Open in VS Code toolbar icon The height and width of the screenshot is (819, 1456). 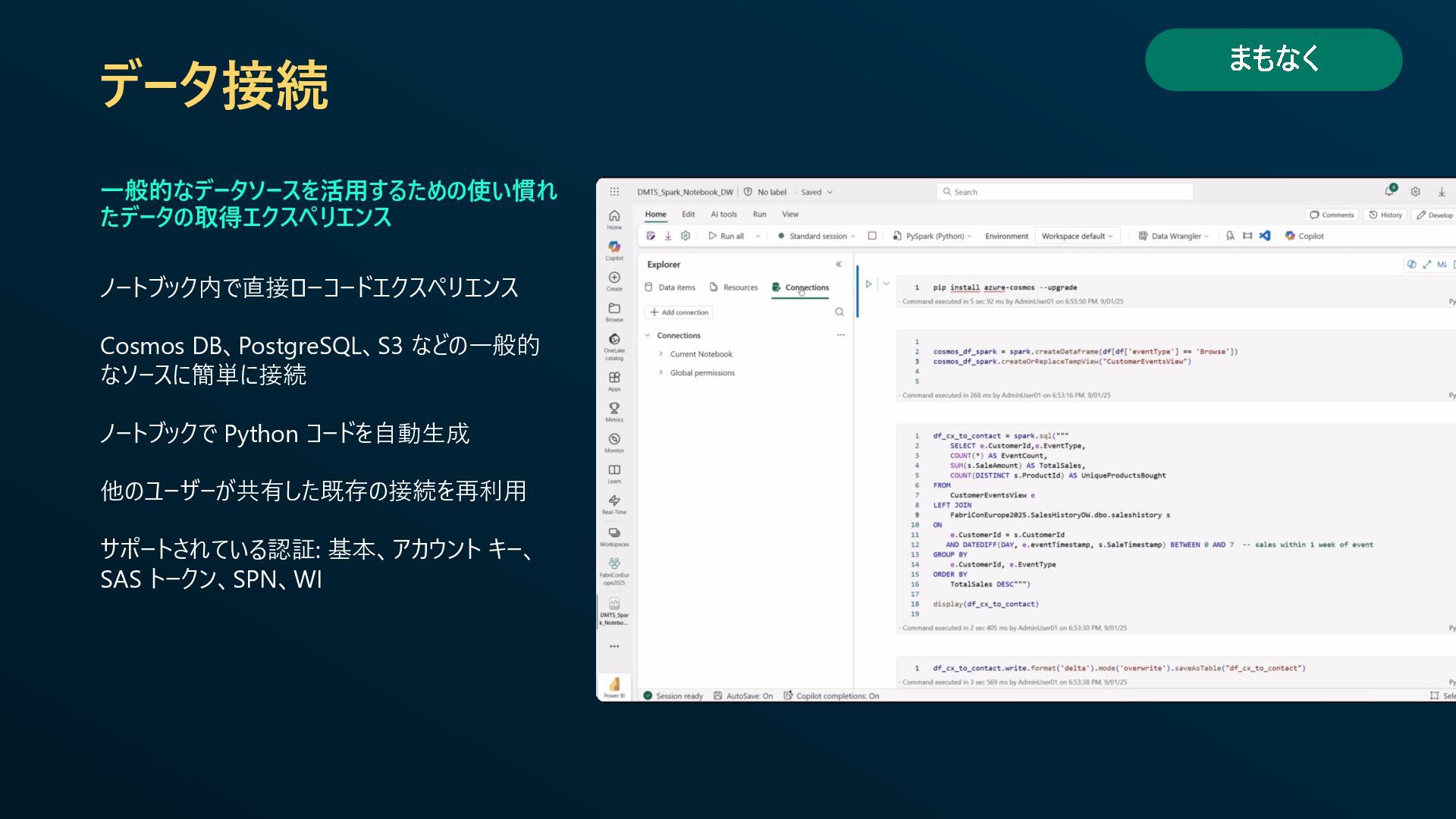point(1265,236)
